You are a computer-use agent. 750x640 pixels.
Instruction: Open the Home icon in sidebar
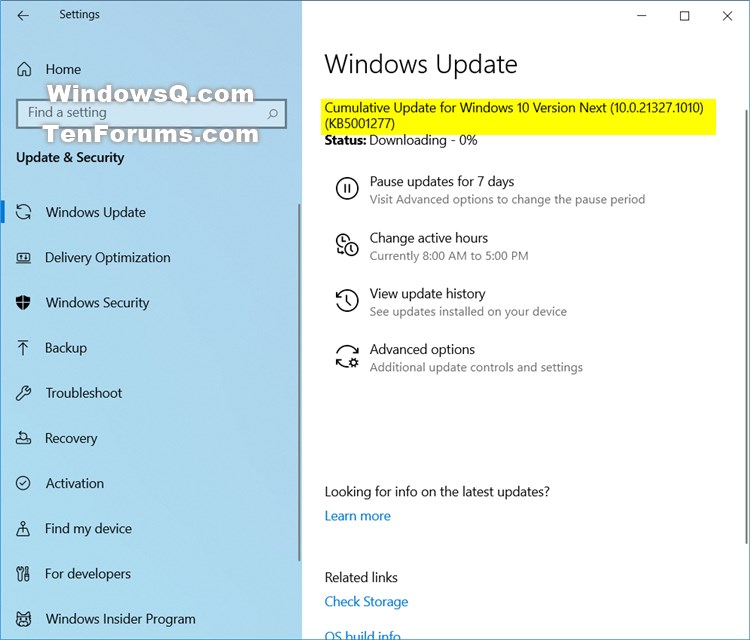tap(24, 69)
